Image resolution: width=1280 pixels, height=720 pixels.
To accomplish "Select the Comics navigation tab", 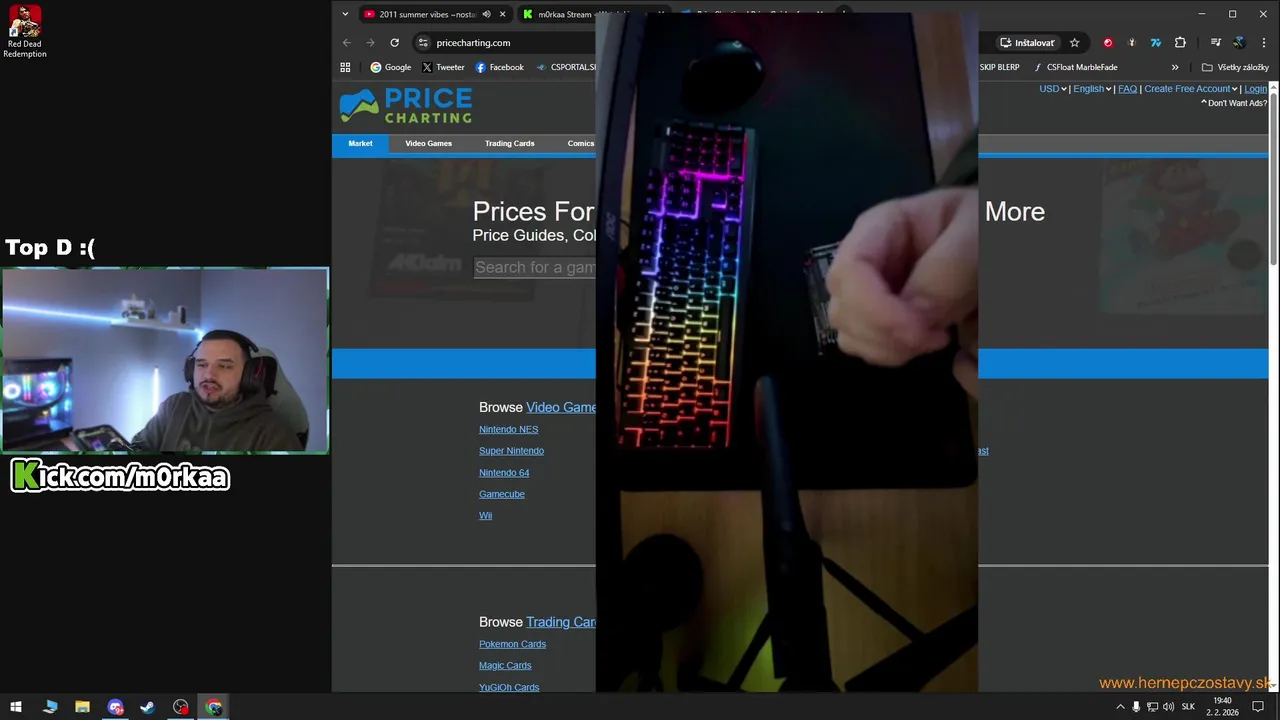I will coord(580,144).
